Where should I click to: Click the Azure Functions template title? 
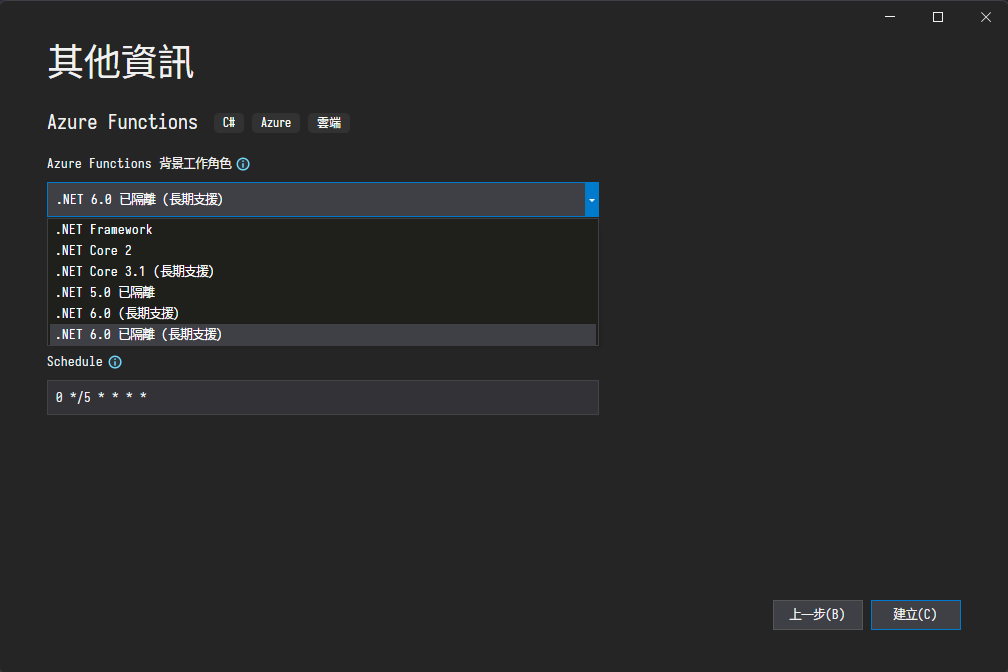point(122,122)
